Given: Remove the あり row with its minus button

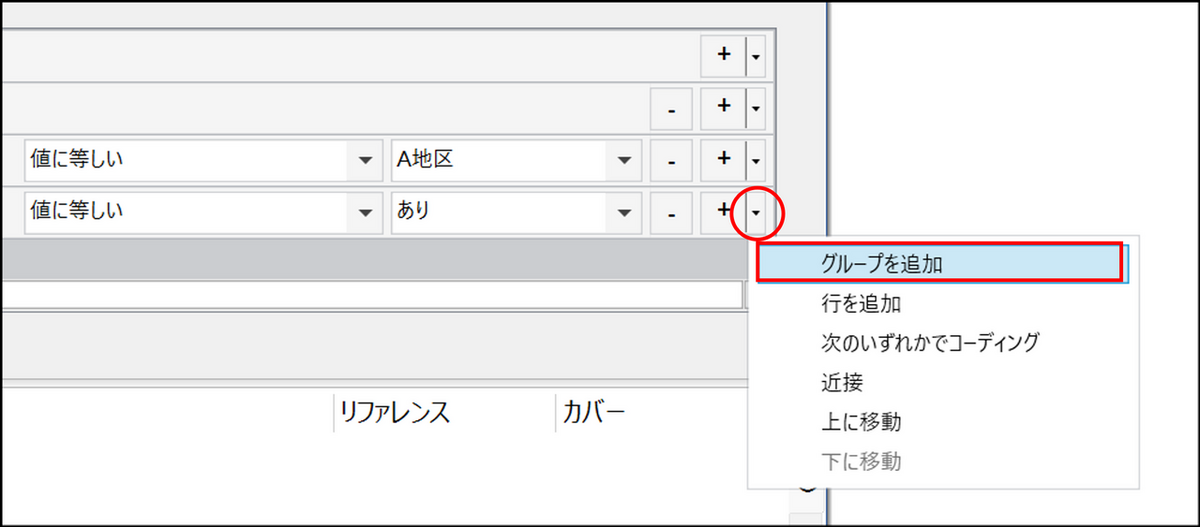Looking at the screenshot, I should (x=673, y=212).
